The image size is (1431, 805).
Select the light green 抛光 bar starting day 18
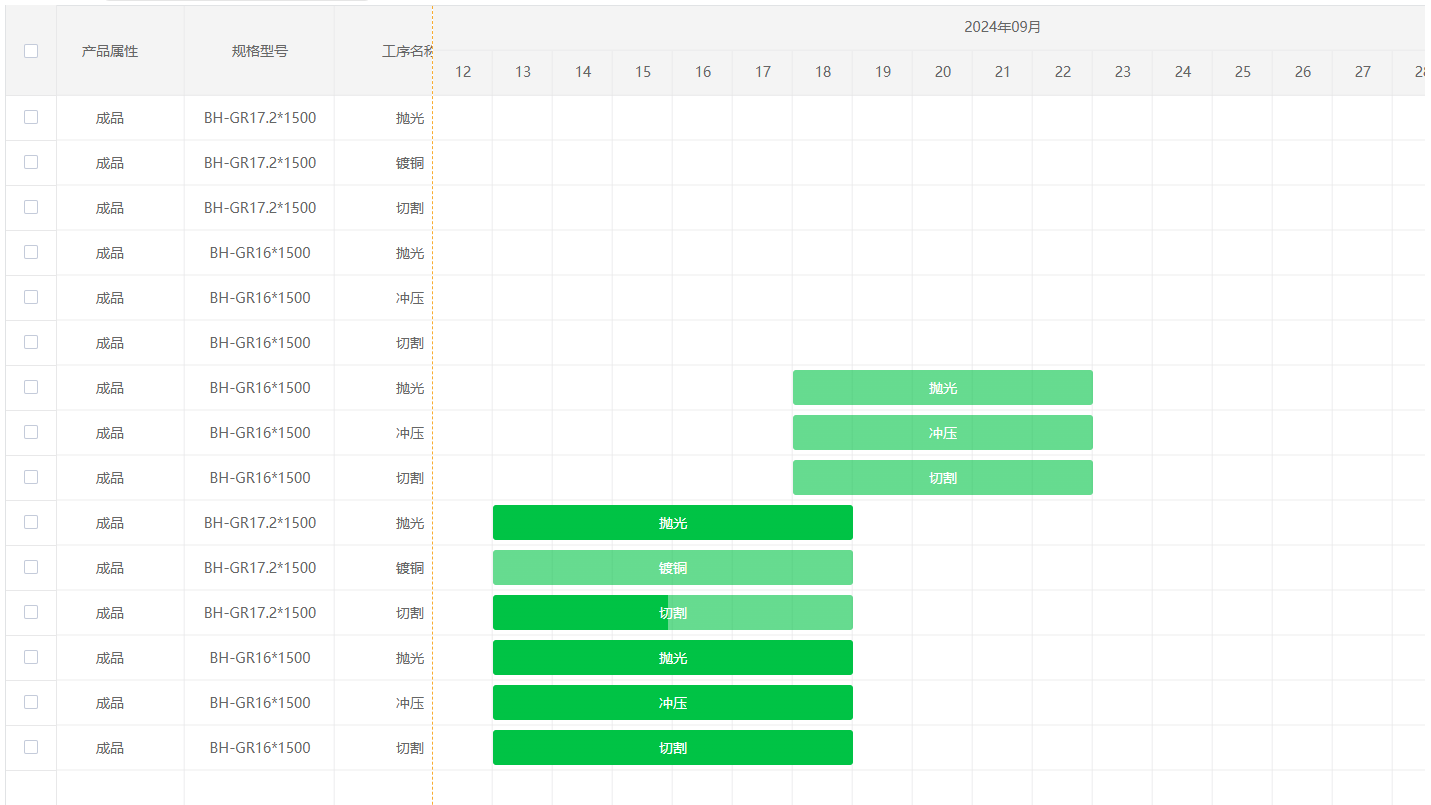[x=943, y=388]
